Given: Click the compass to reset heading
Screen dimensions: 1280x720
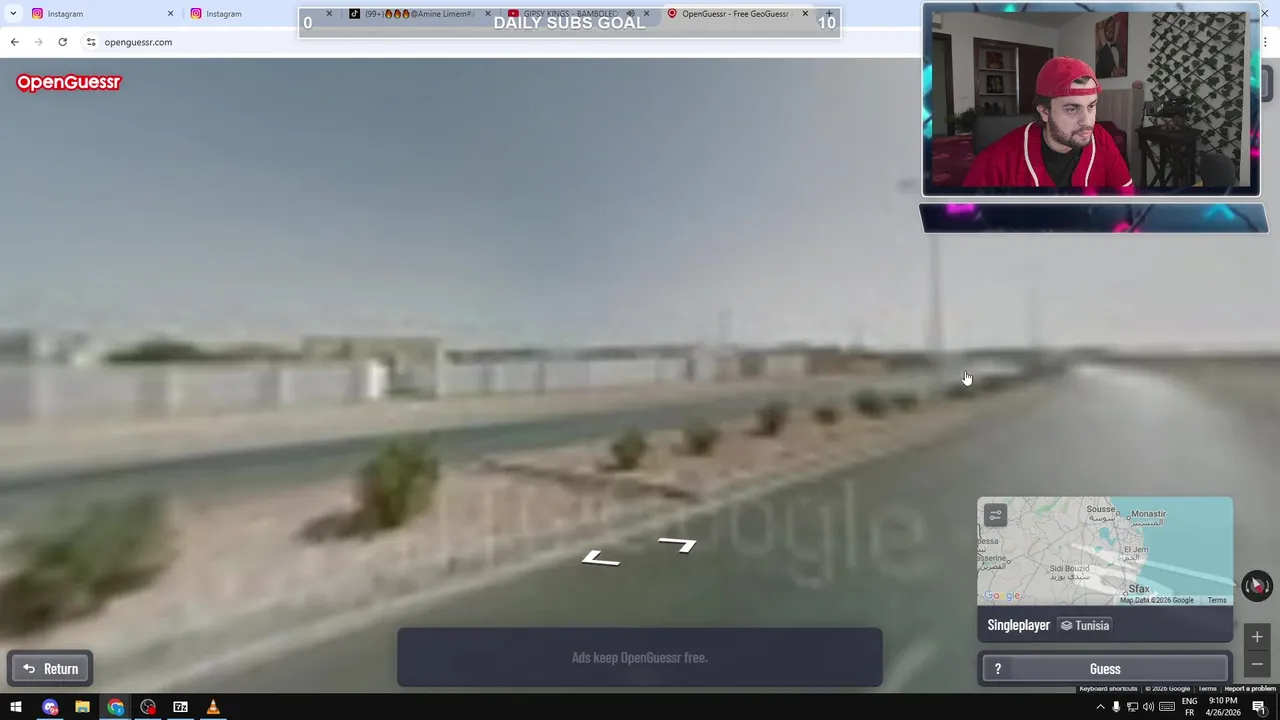Looking at the screenshot, I should coord(1257,586).
